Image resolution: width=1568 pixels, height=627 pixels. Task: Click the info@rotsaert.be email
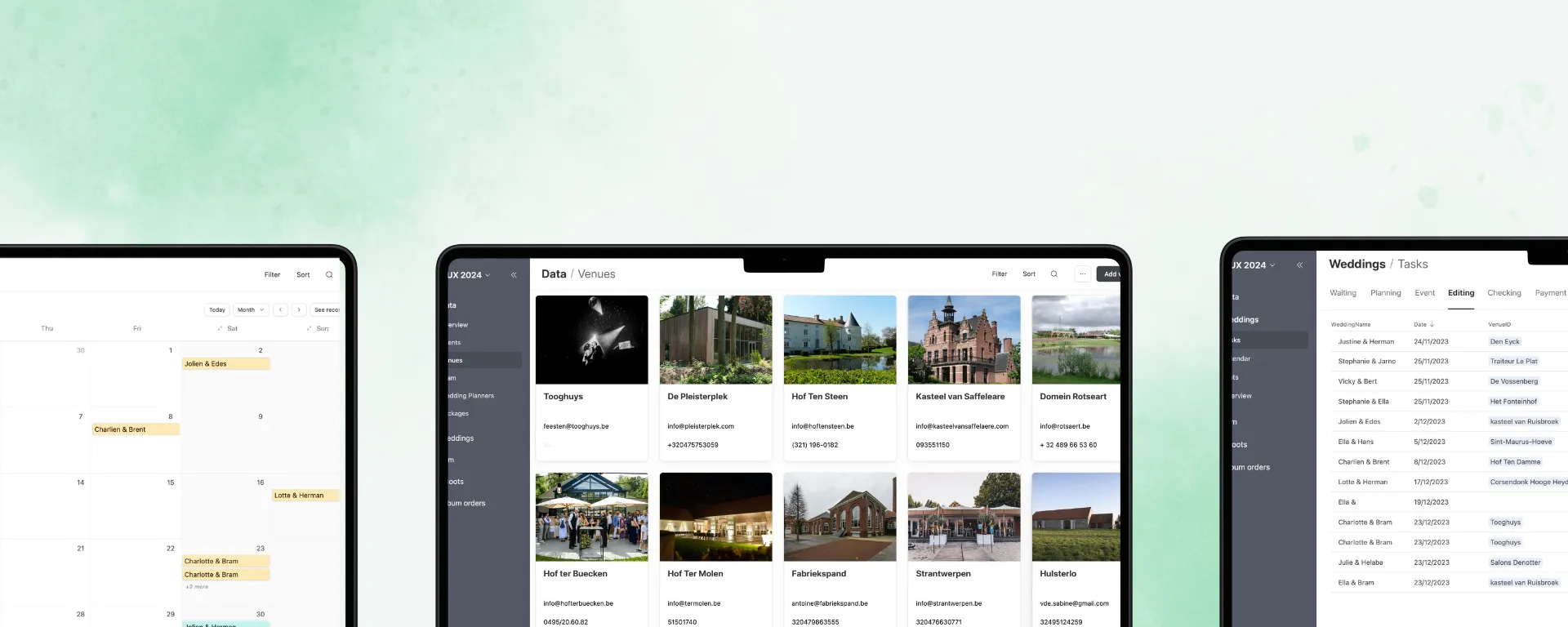1064,426
